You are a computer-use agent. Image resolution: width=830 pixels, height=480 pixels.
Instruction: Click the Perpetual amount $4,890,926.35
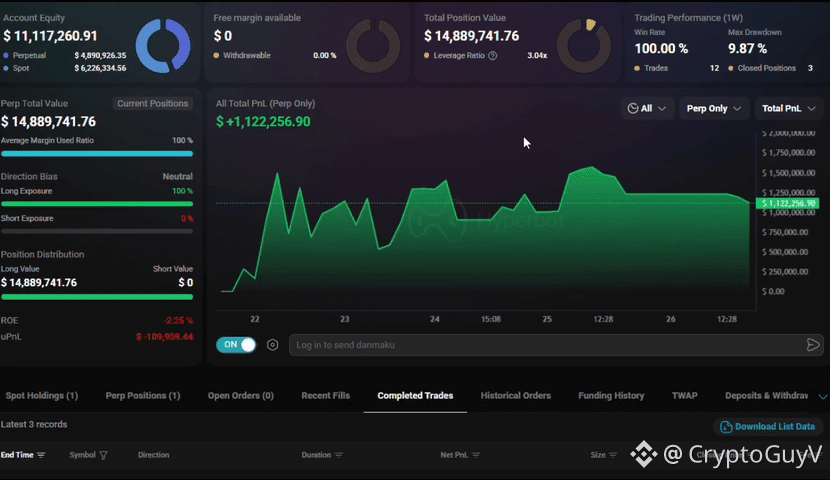coord(100,56)
